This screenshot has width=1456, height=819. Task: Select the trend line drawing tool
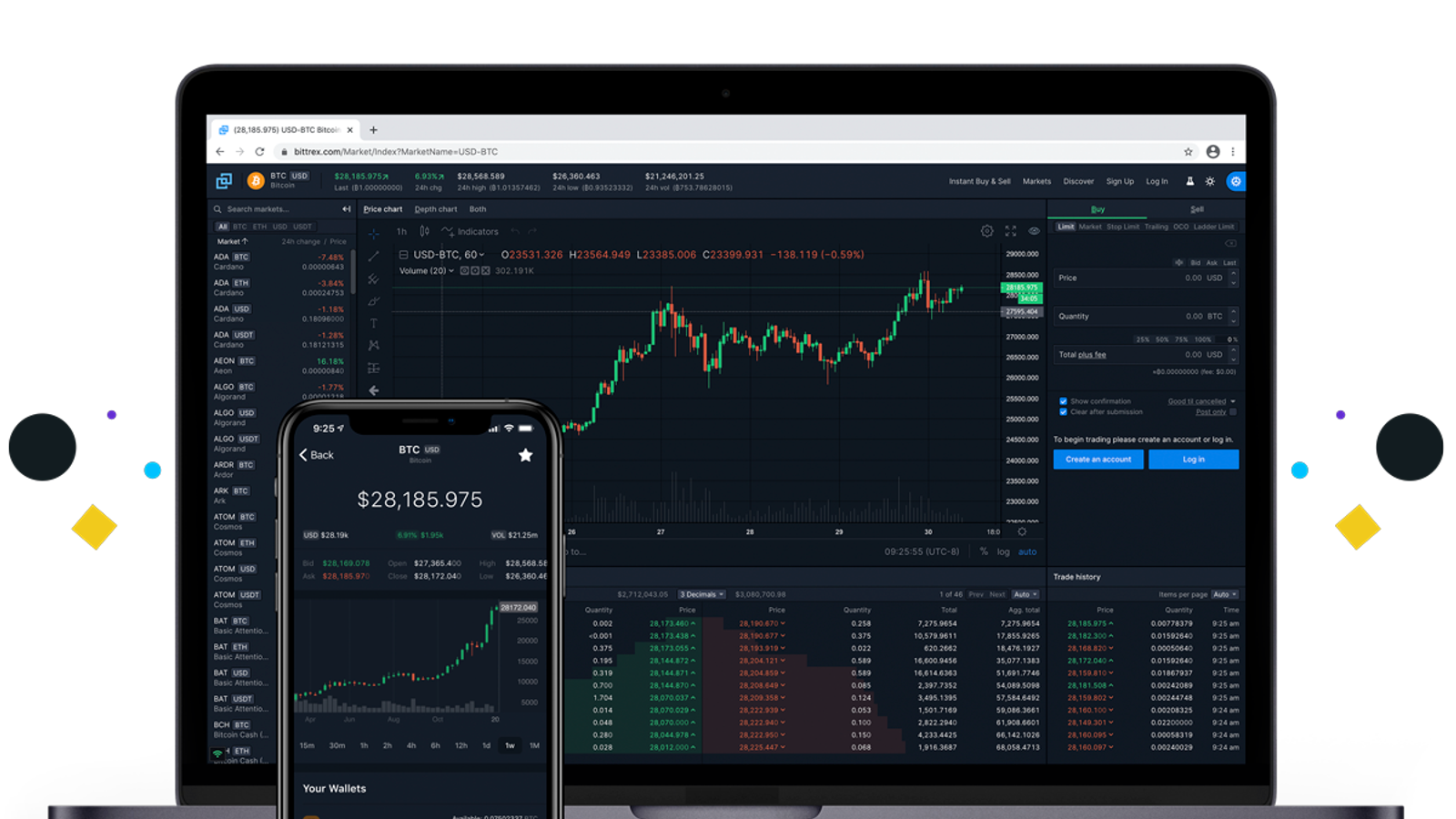pyautogui.click(x=373, y=257)
